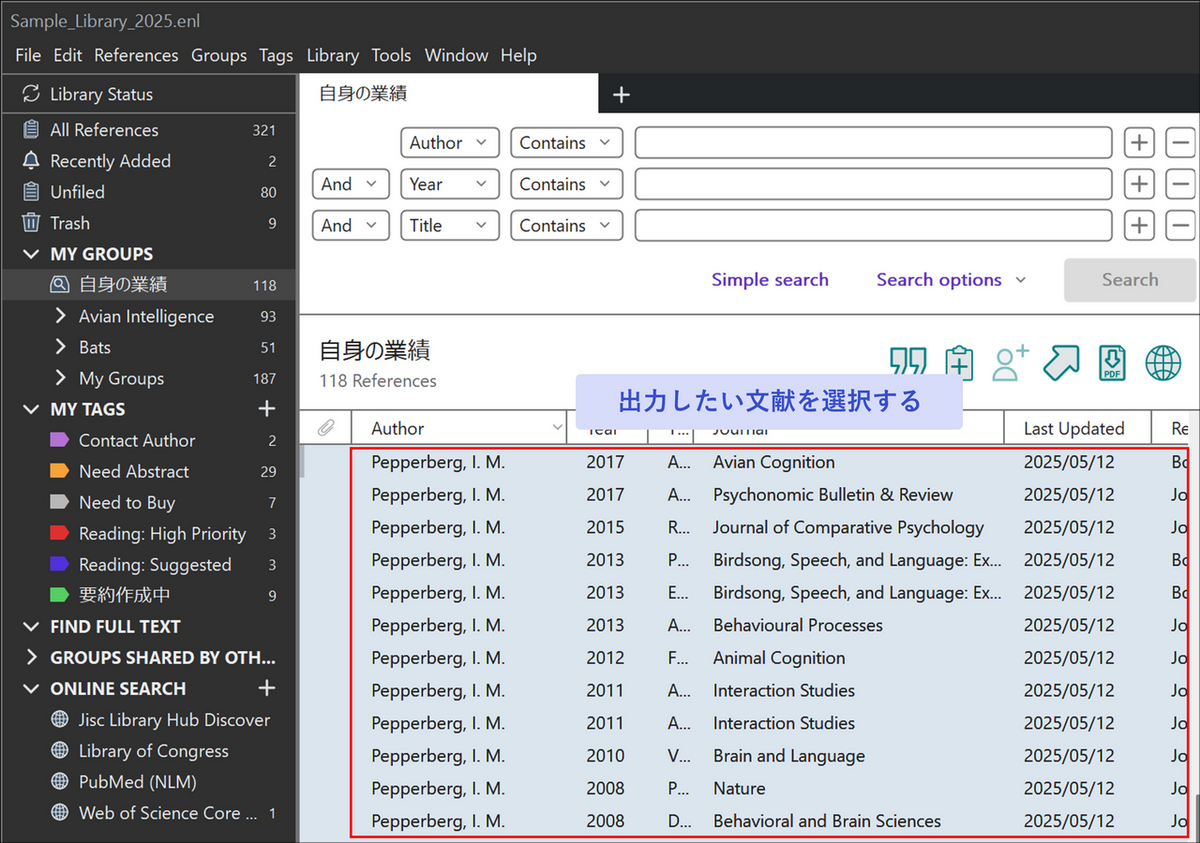Add a search row after Year row
This screenshot has height=843, width=1200.
(1139, 184)
